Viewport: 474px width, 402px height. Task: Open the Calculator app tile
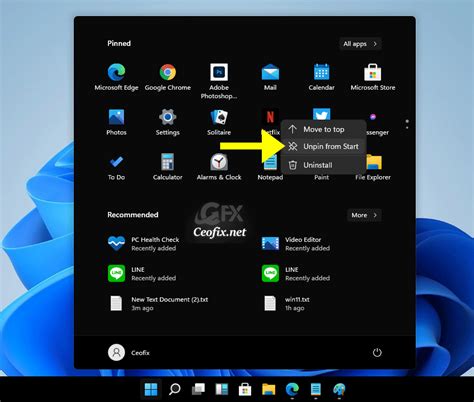(168, 167)
